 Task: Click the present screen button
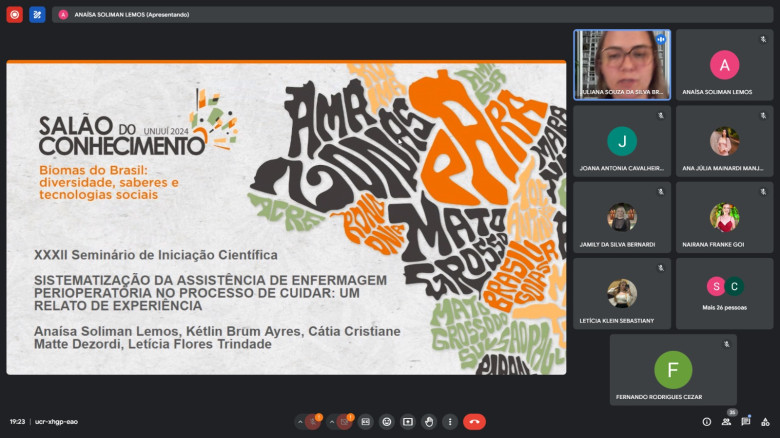click(408, 422)
